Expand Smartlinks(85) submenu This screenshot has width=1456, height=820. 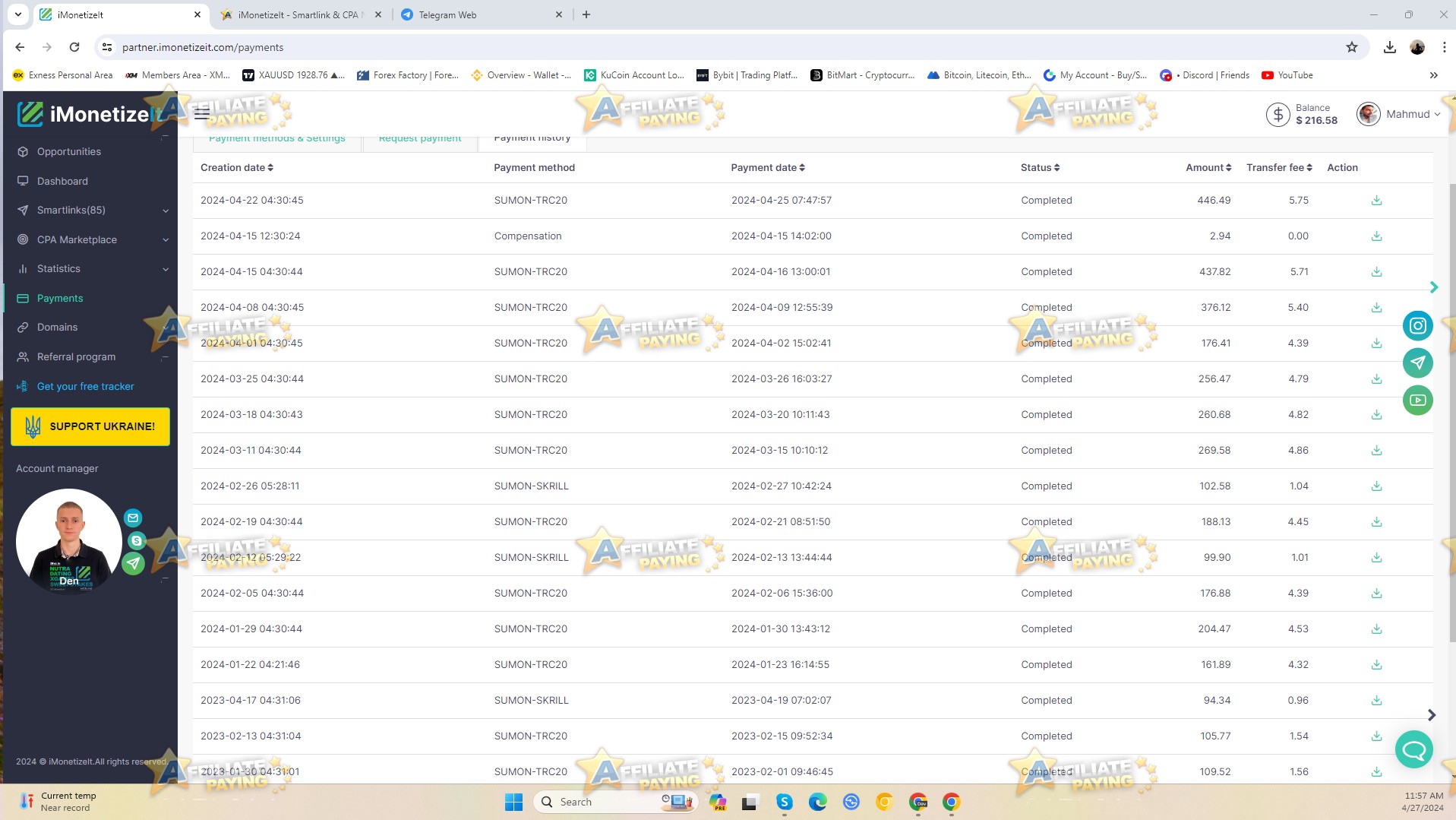coord(166,211)
